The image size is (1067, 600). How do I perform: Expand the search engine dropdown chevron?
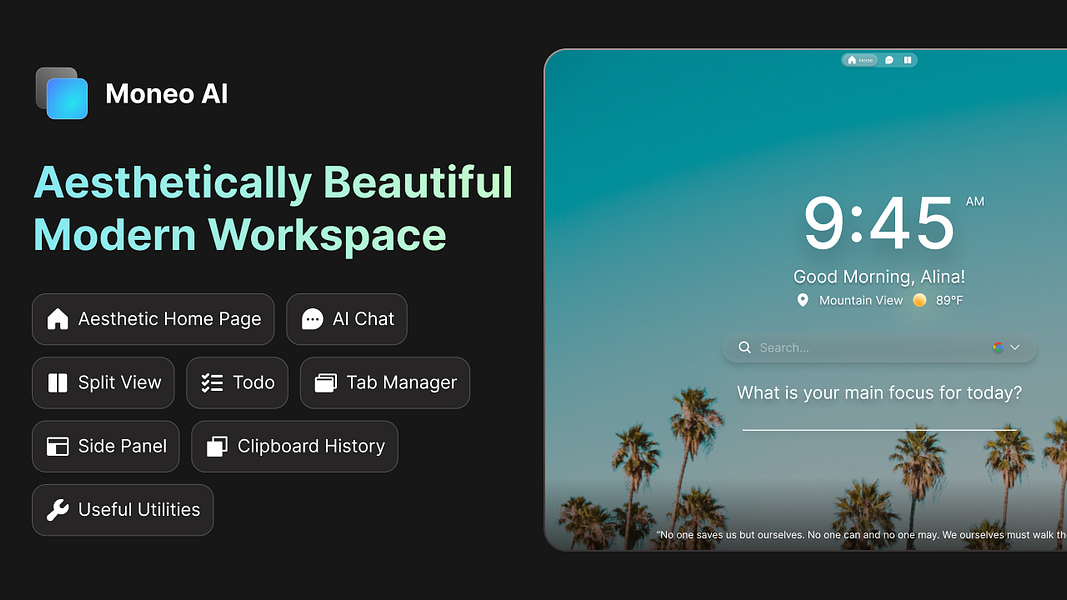tap(1014, 347)
